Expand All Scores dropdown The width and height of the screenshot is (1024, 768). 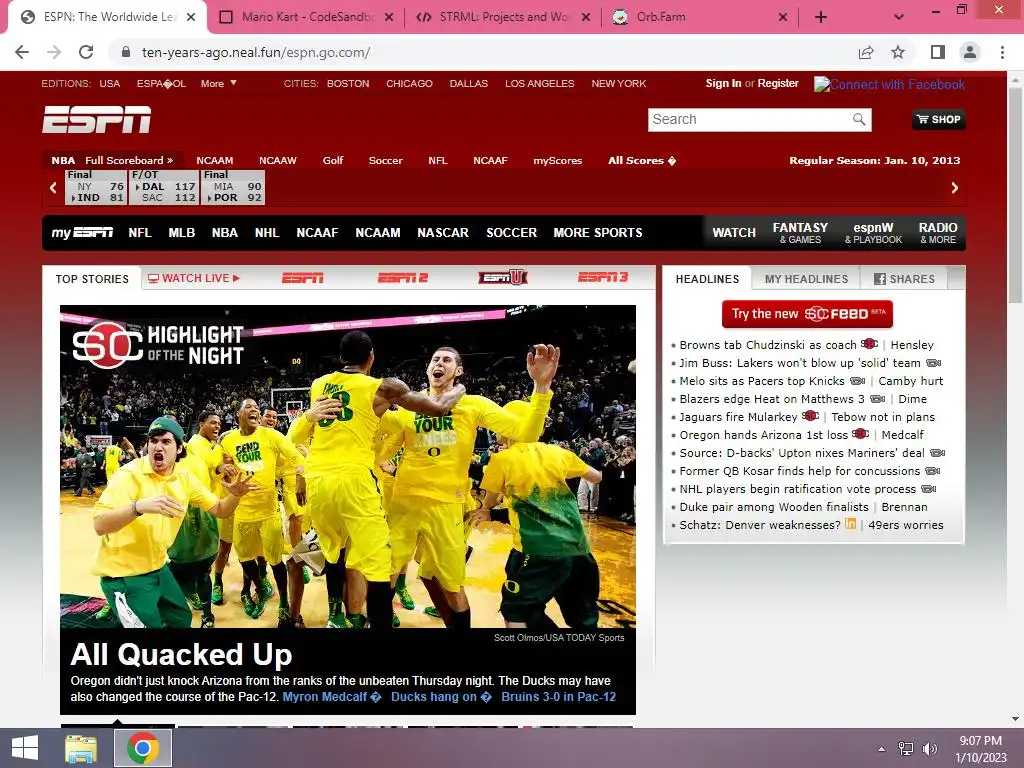642,161
